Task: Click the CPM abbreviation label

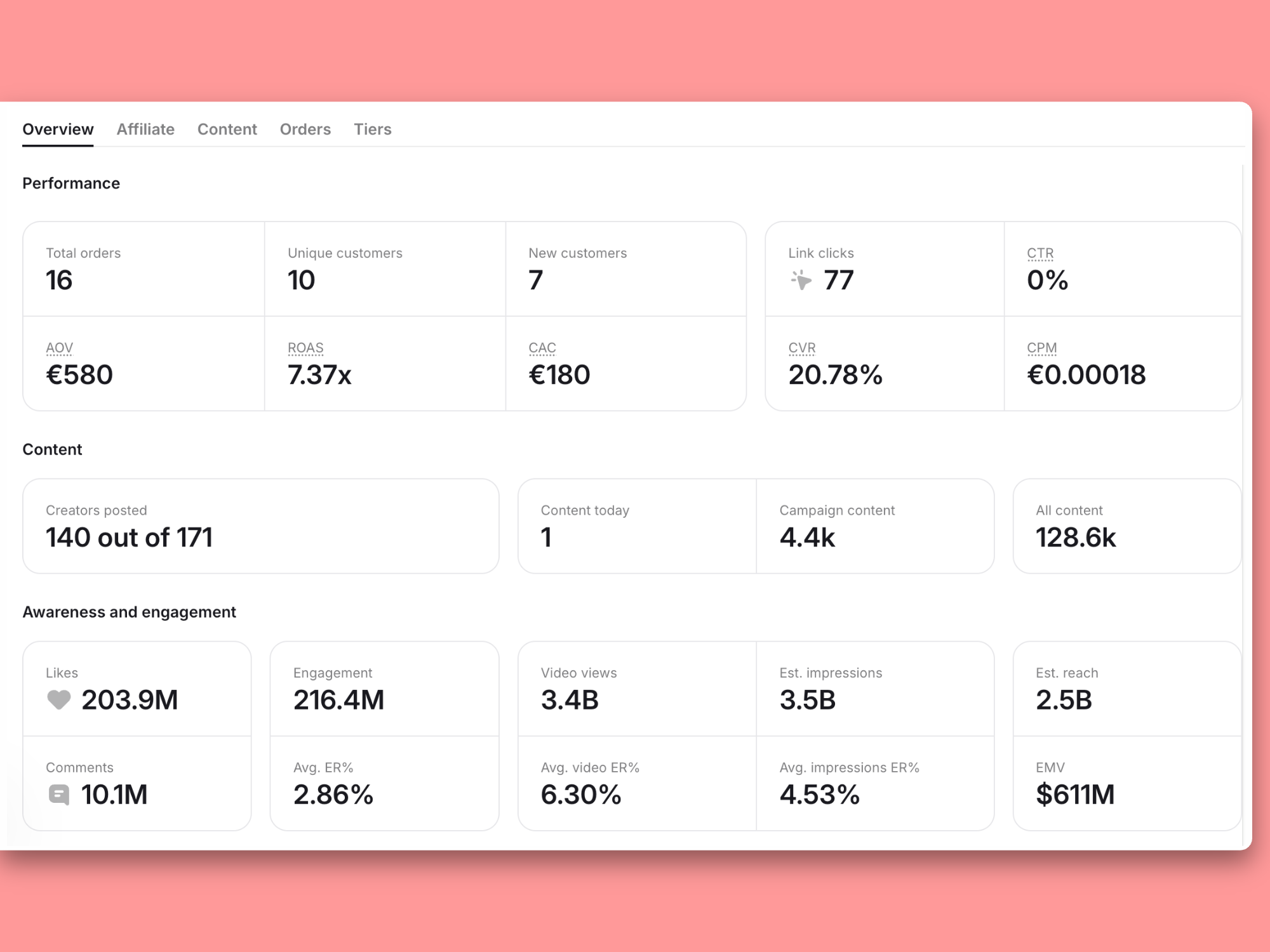Action: point(1042,348)
